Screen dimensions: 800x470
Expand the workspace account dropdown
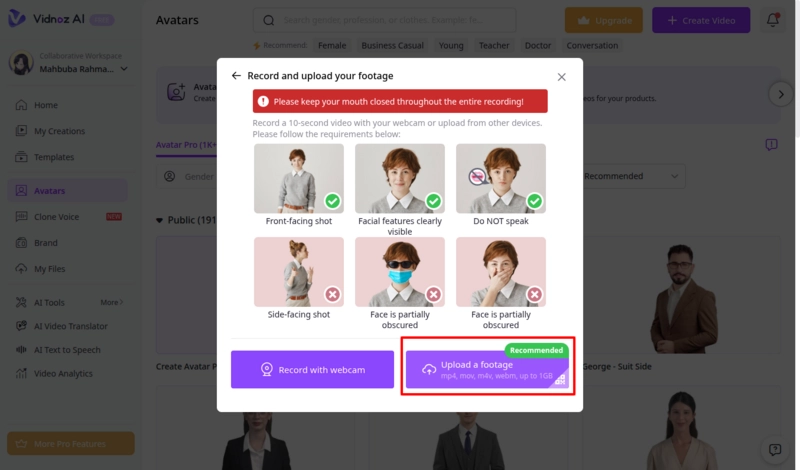tap(124, 69)
